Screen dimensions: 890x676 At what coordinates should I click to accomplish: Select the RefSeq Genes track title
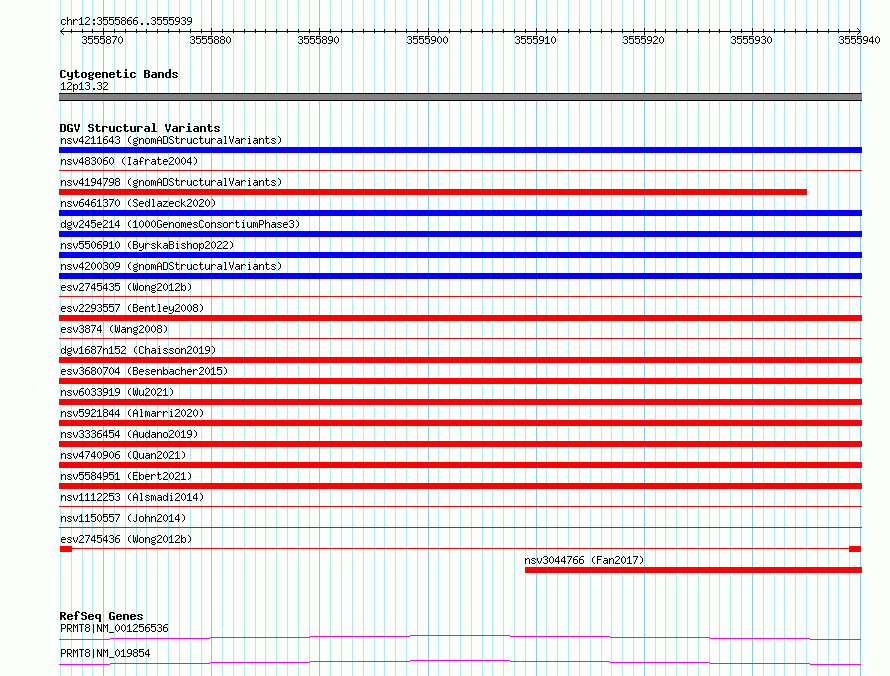tap(102, 616)
